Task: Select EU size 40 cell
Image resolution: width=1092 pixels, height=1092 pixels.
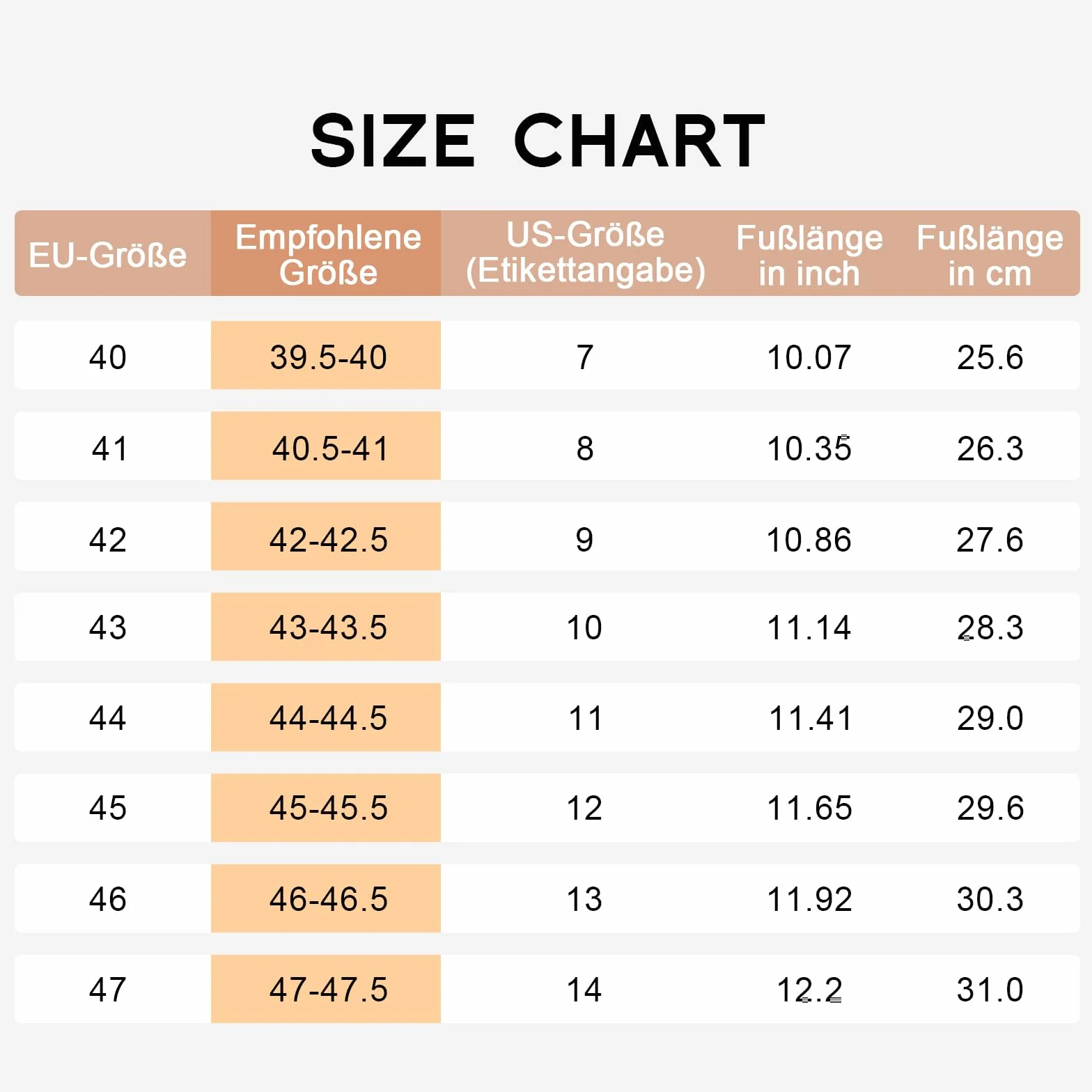Action: [108, 355]
